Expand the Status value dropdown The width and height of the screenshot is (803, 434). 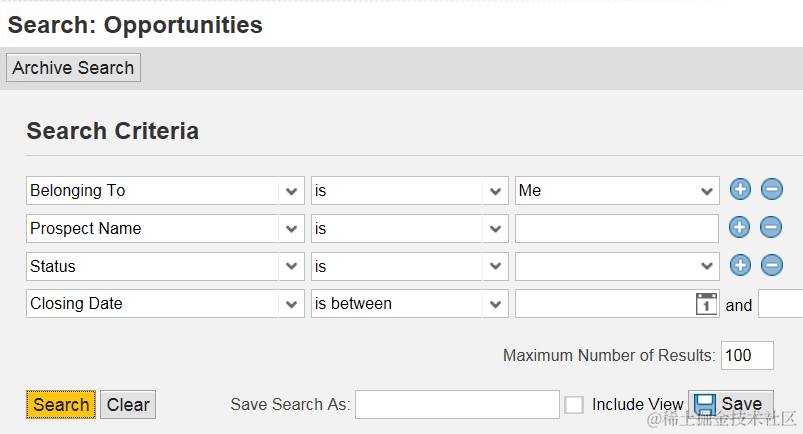707,266
